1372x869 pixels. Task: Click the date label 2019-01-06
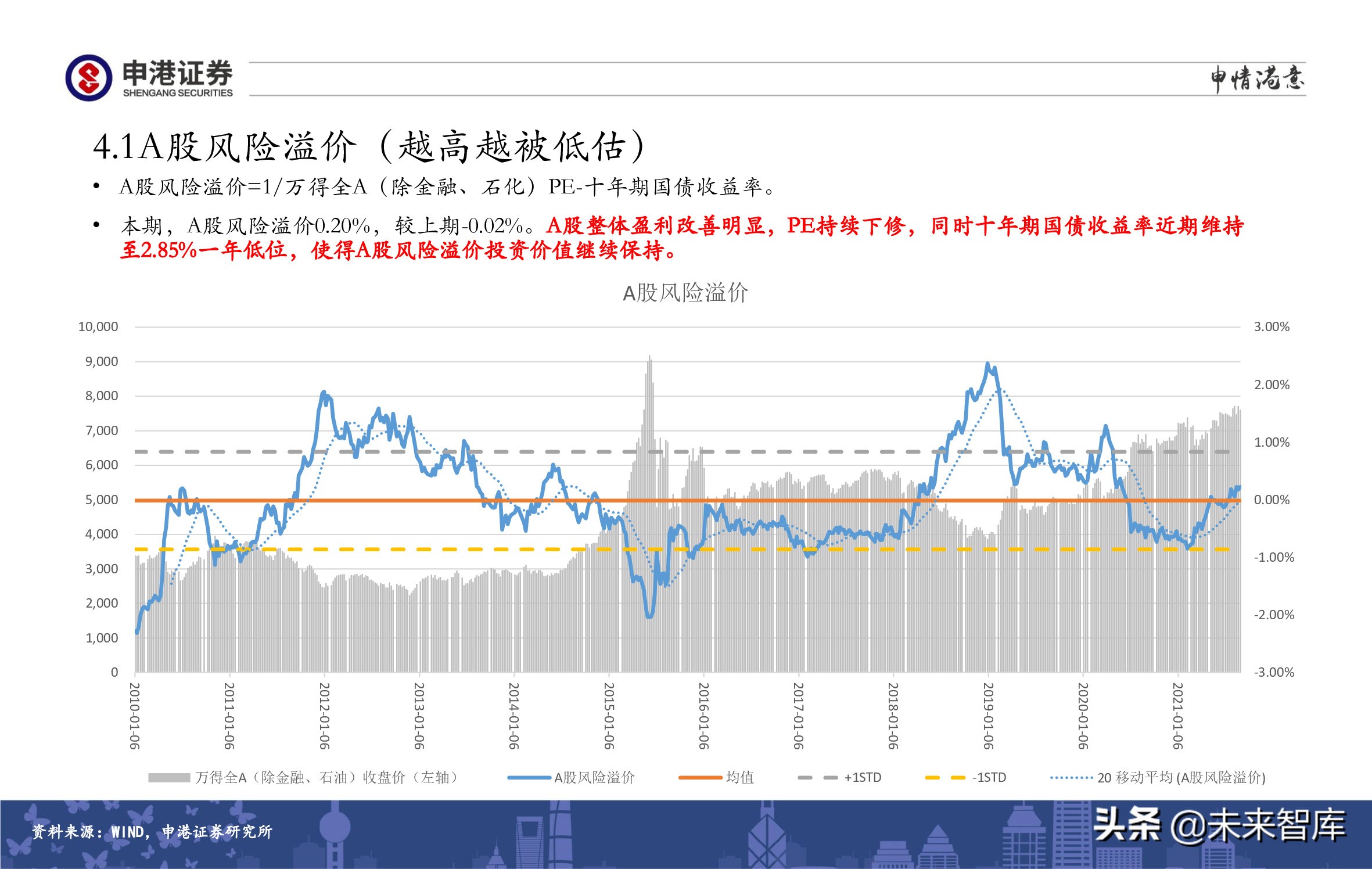point(988,716)
